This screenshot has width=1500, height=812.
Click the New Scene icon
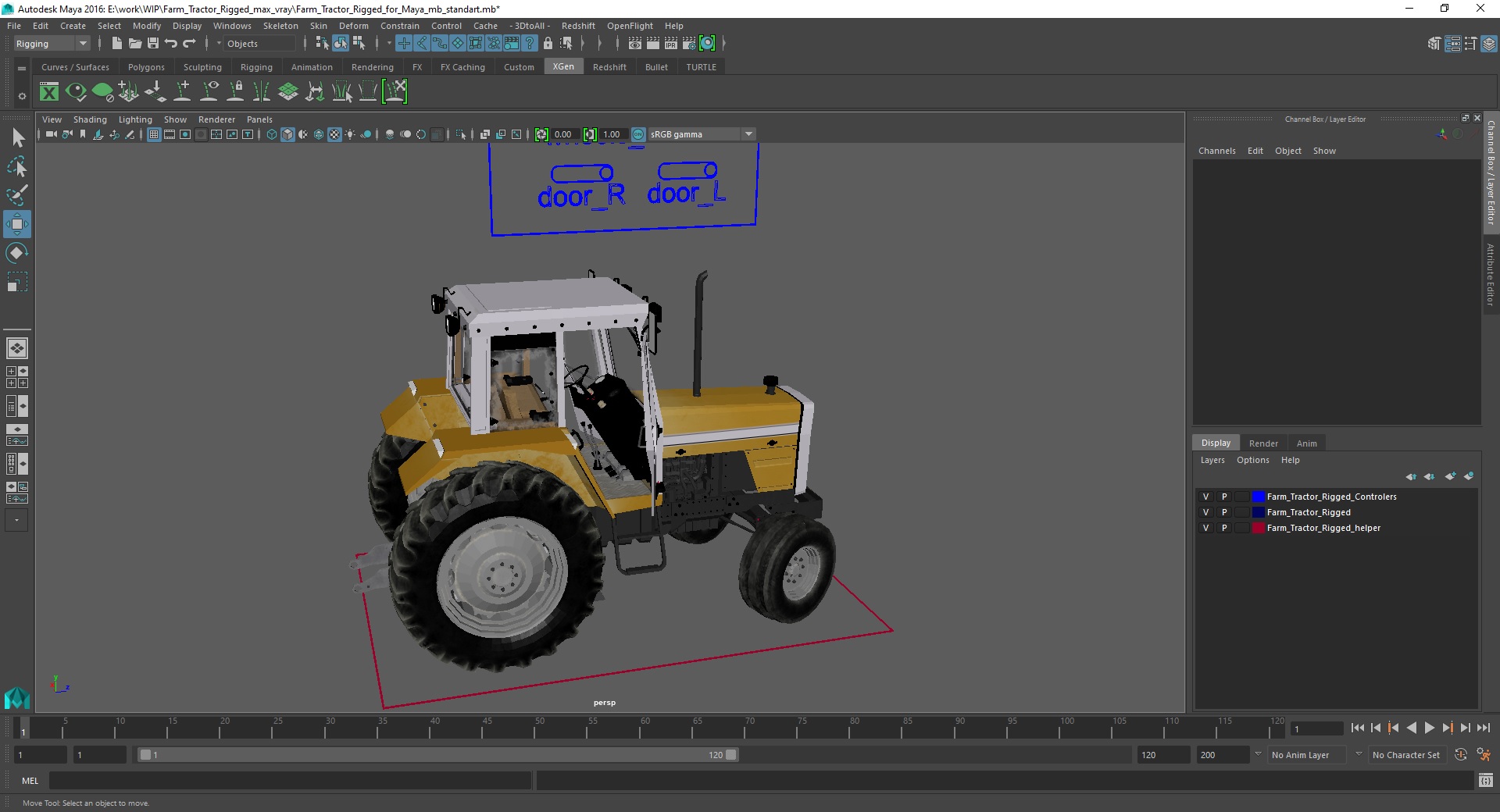[x=116, y=44]
